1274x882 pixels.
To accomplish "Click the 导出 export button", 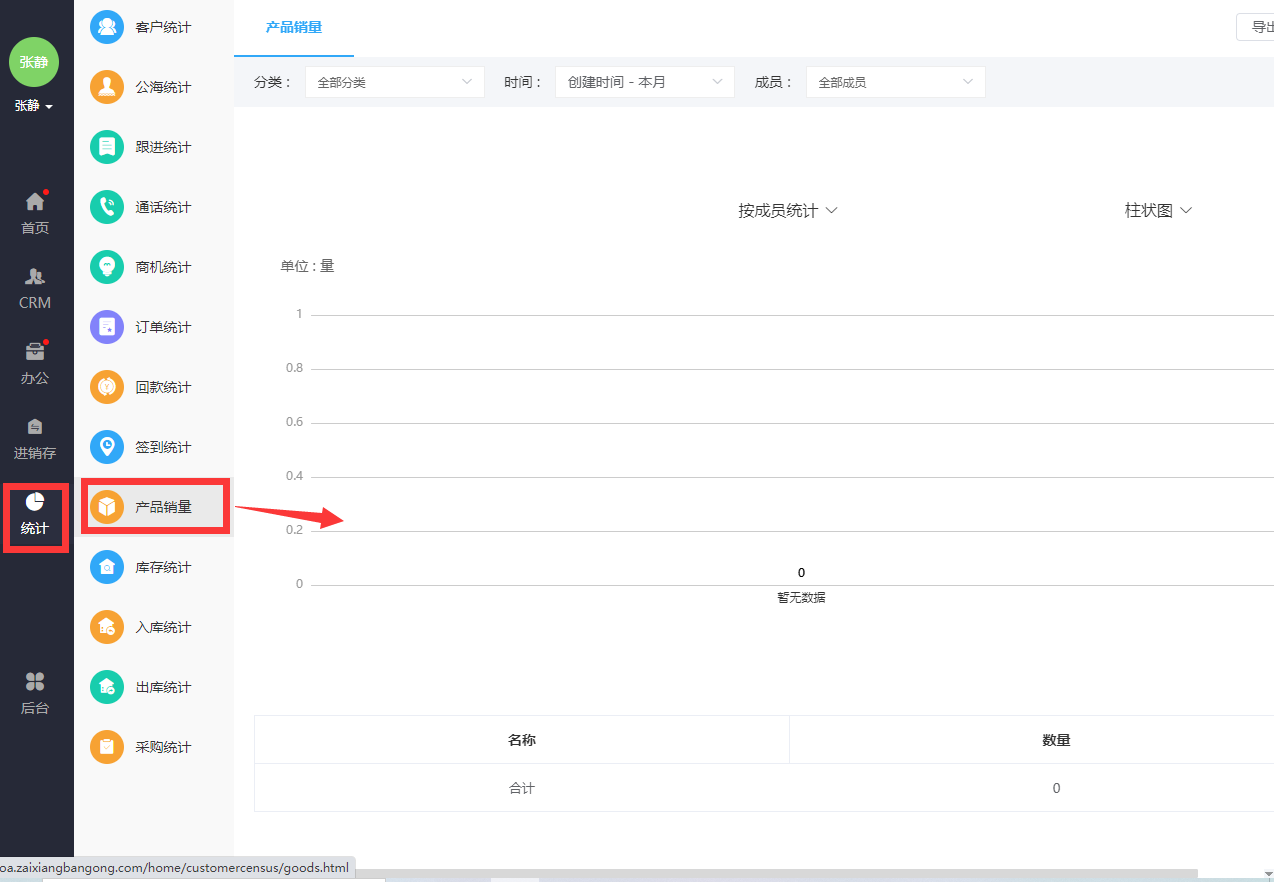I will 1256,27.
